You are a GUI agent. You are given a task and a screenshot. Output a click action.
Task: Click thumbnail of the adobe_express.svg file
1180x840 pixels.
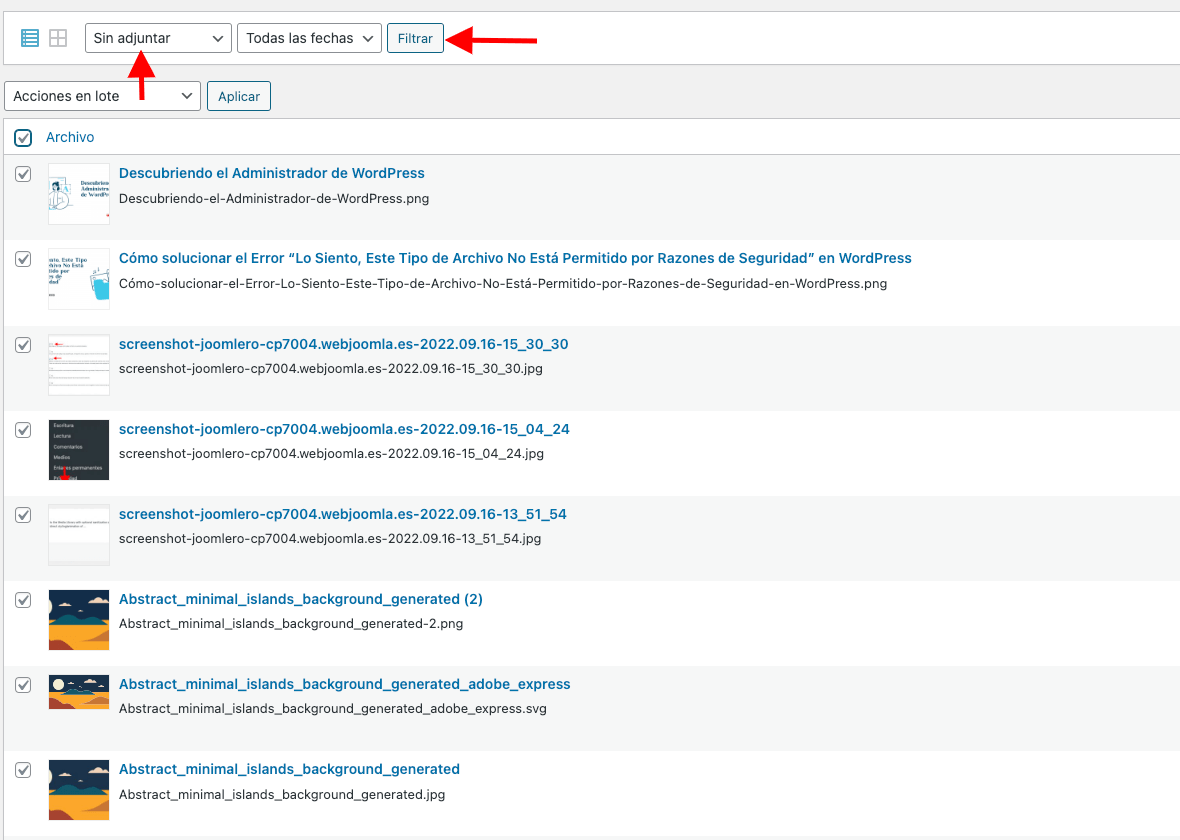point(79,692)
